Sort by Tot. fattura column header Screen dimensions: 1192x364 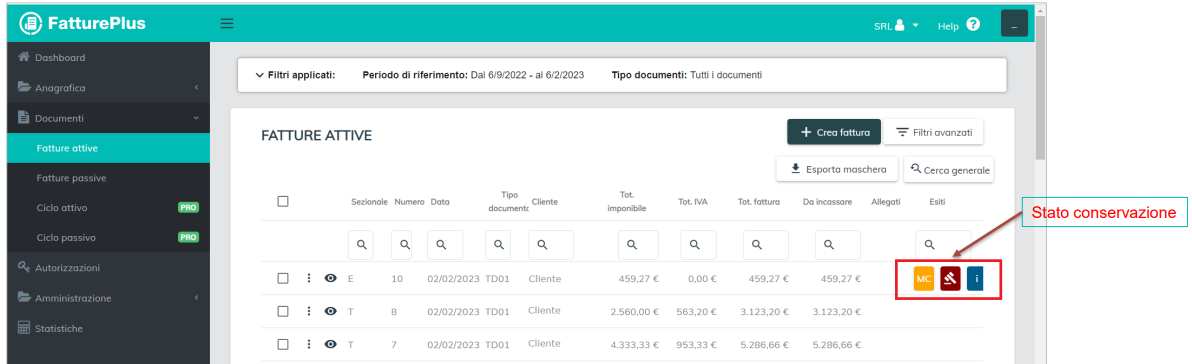coord(759,202)
